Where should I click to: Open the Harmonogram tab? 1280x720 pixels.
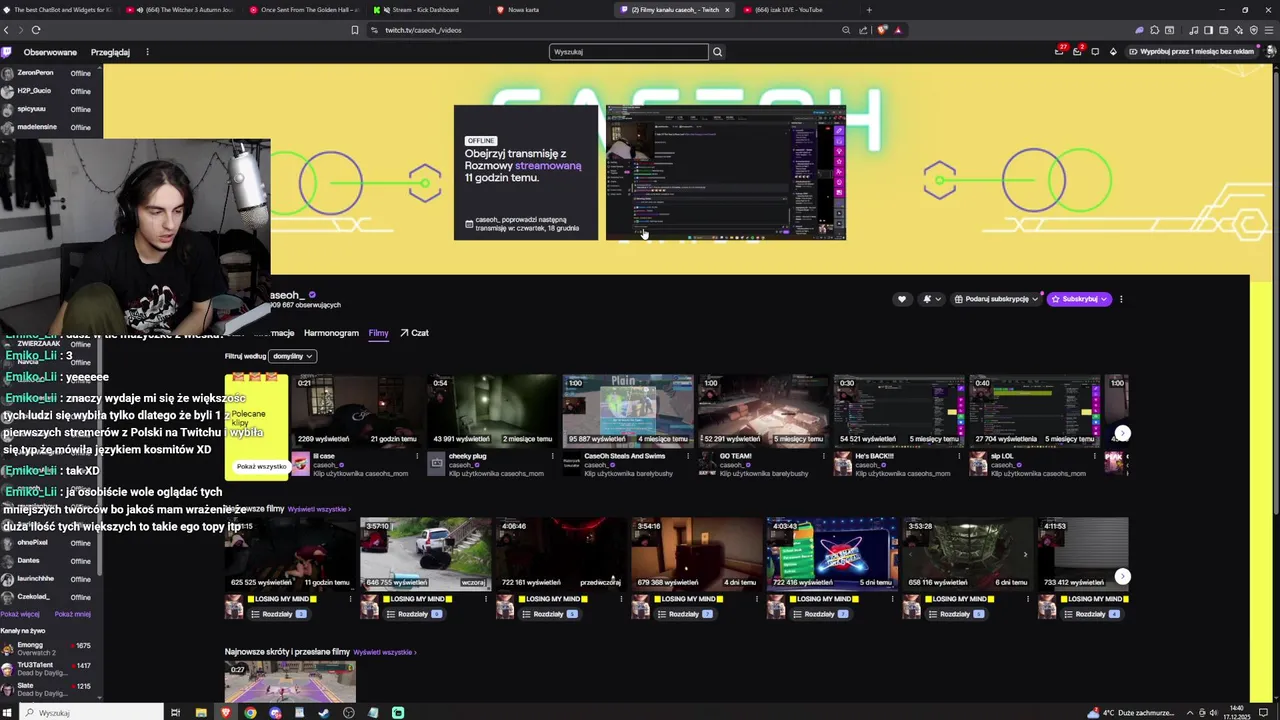pos(331,333)
